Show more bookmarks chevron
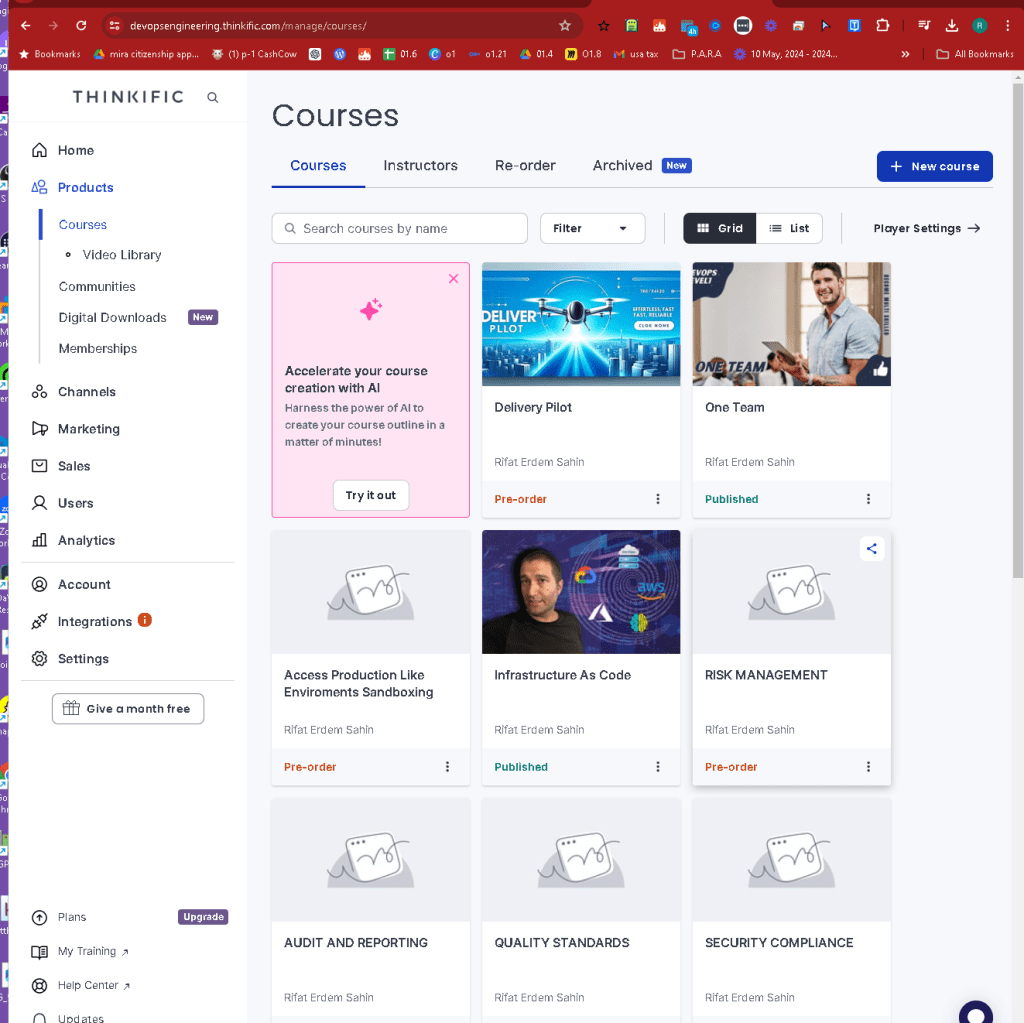 (x=905, y=54)
